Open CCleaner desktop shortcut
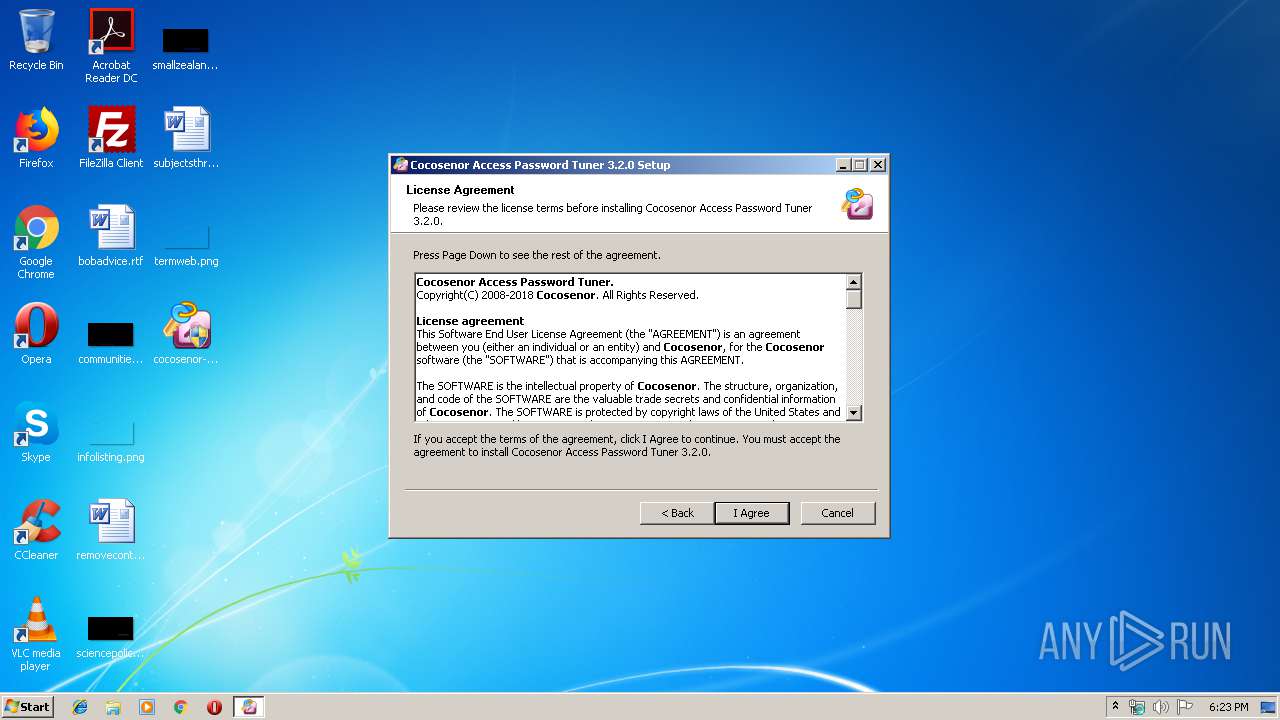The height and width of the screenshot is (720, 1280). [36, 530]
